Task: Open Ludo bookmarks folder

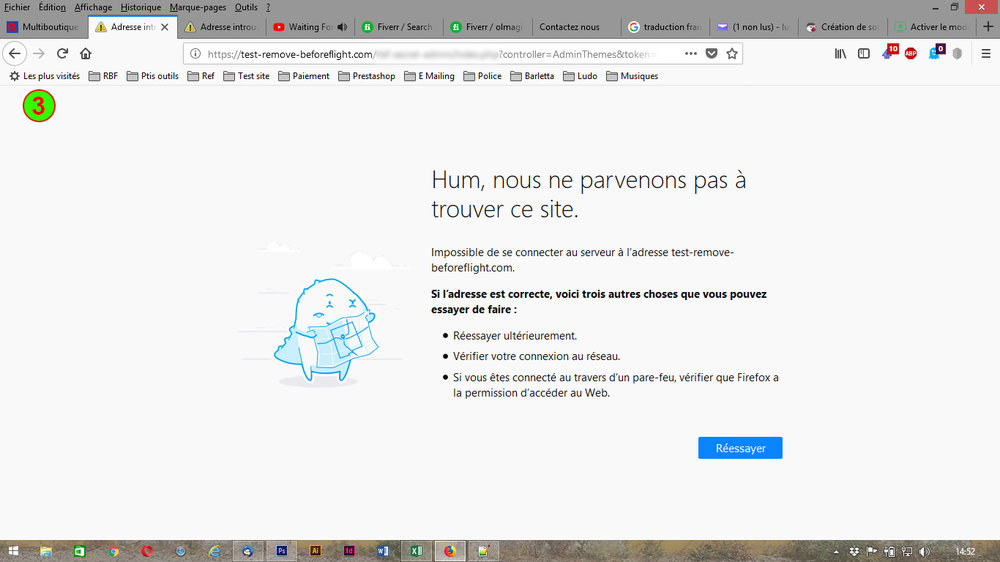Action: (x=580, y=76)
